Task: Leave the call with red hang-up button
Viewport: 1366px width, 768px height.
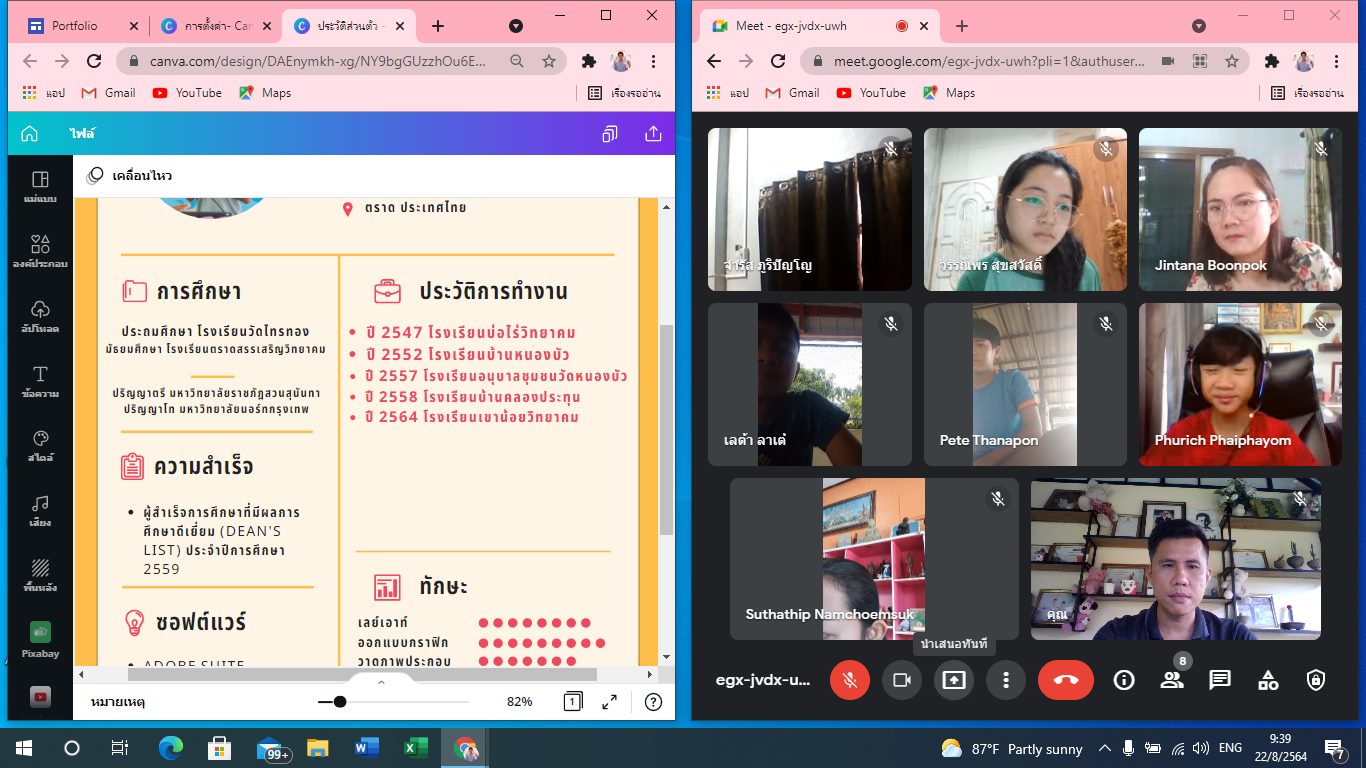Action: click(x=1066, y=680)
